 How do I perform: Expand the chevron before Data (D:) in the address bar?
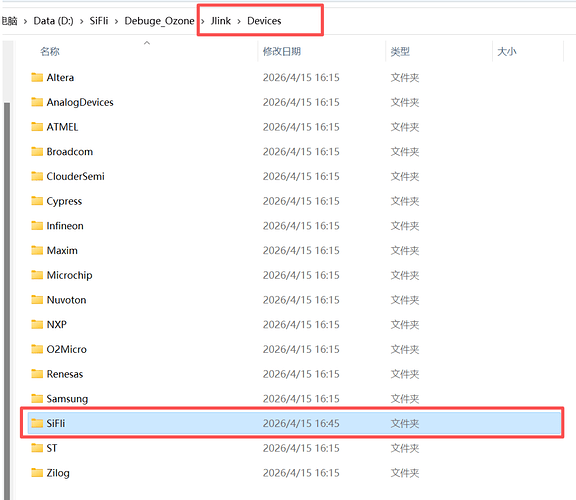pos(25,21)
